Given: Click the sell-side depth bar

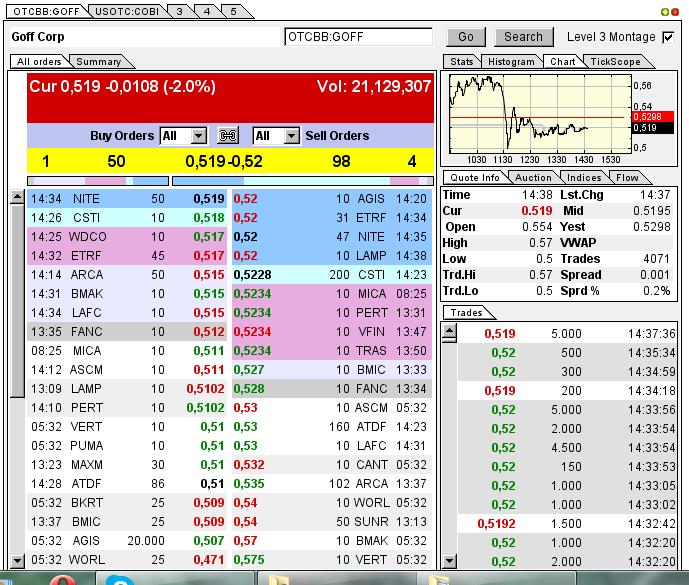Looking at the screenshot, I should click(303, 181).
